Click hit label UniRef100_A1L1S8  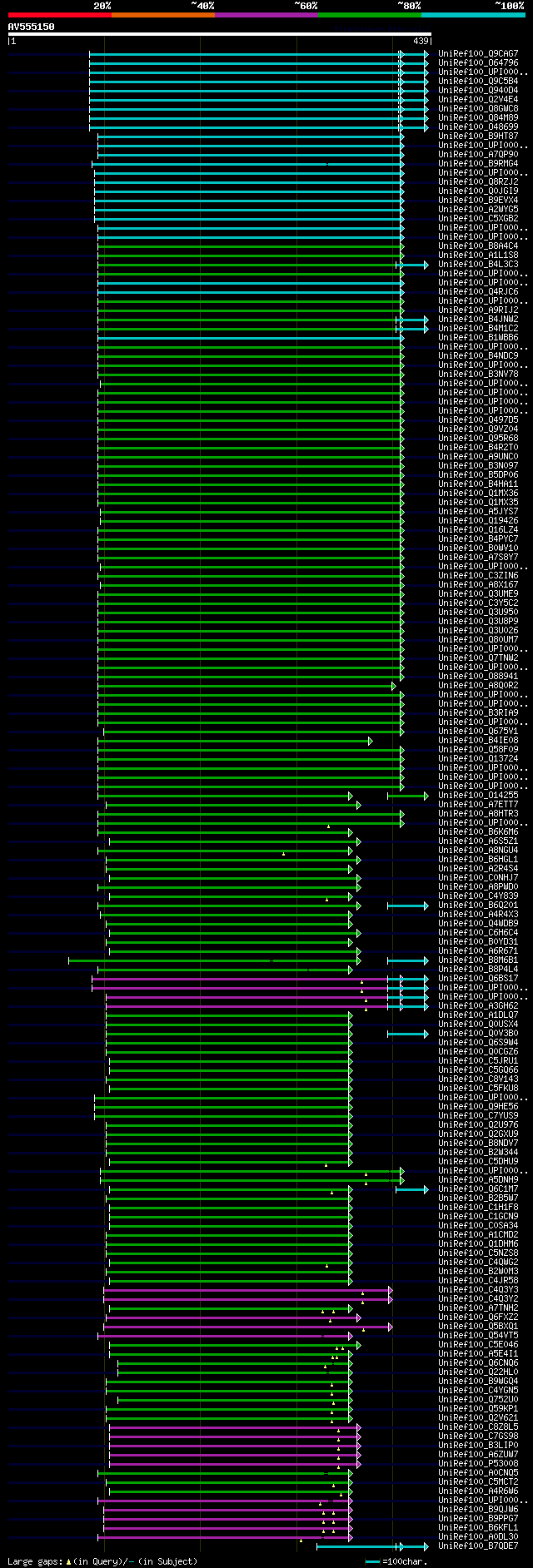478,256
